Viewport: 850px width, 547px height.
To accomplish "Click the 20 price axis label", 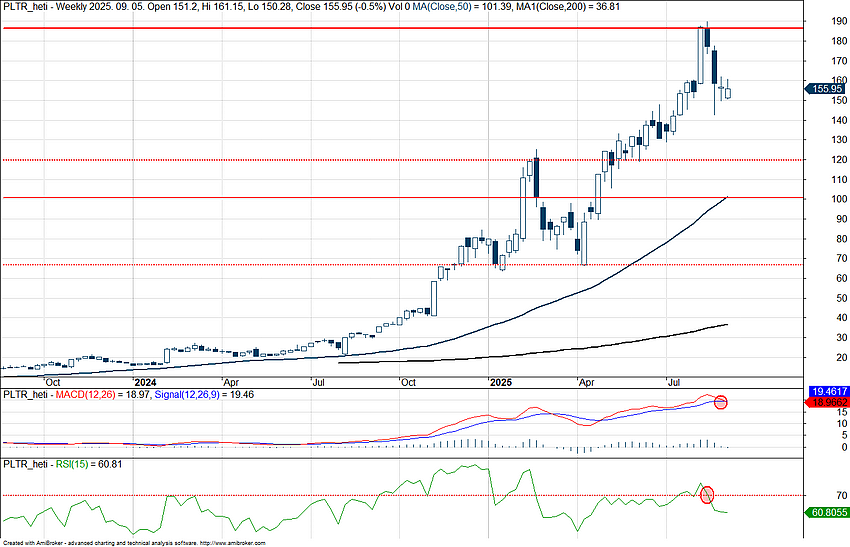I will click(842, 357).
